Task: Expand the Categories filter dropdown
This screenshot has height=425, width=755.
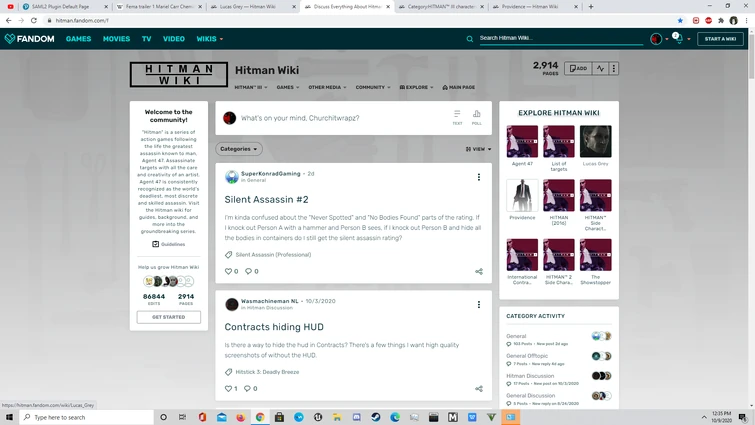Action: [x=239, y=149]
